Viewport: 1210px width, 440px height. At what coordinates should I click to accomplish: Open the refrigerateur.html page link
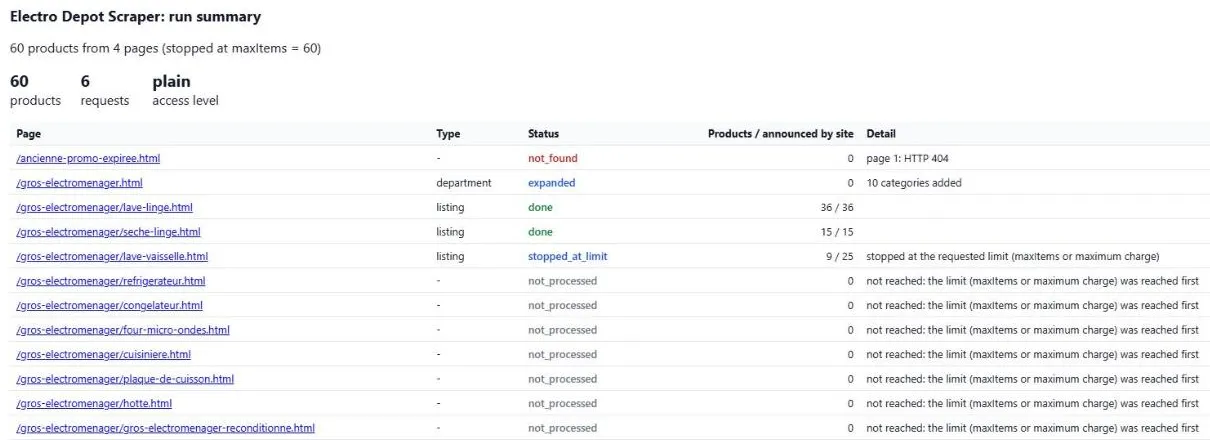click(x=110, y=281)
